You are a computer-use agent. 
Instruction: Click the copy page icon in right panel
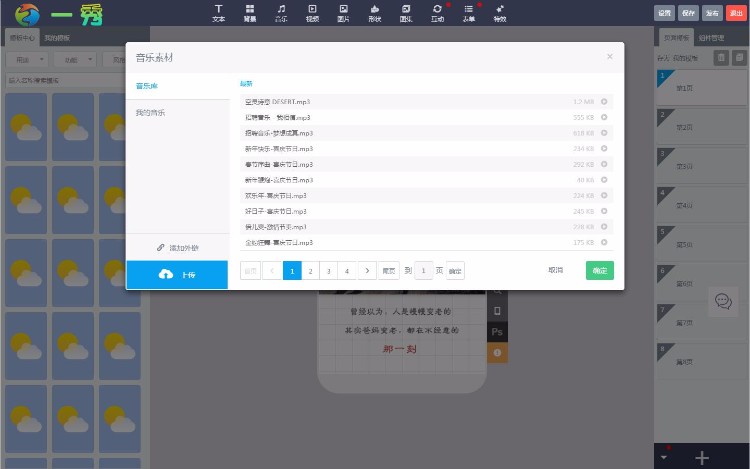[x=739, y=58]
